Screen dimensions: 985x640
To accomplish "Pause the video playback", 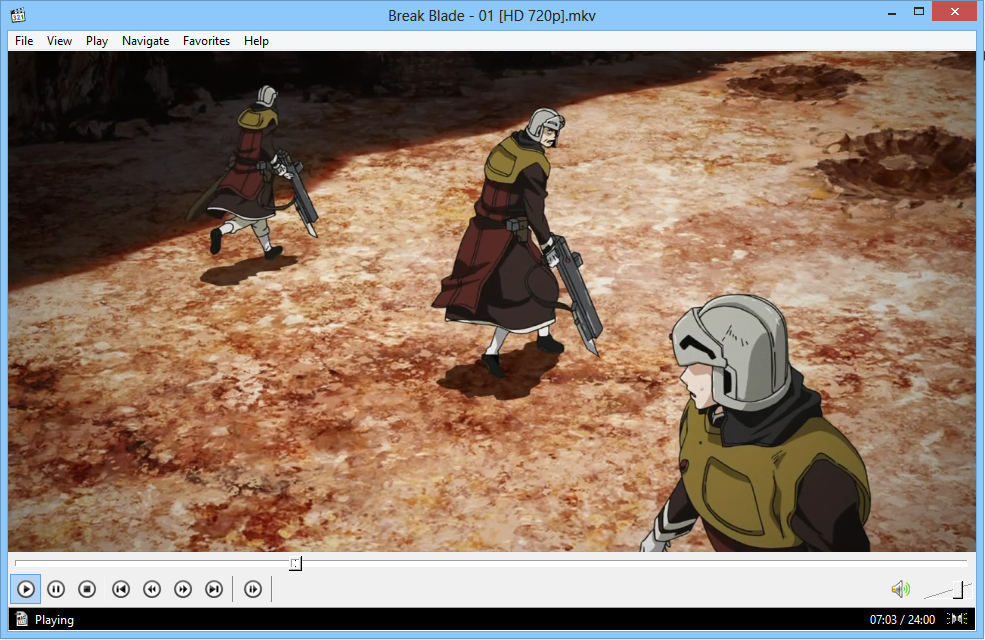I will [x=56, y=589].
